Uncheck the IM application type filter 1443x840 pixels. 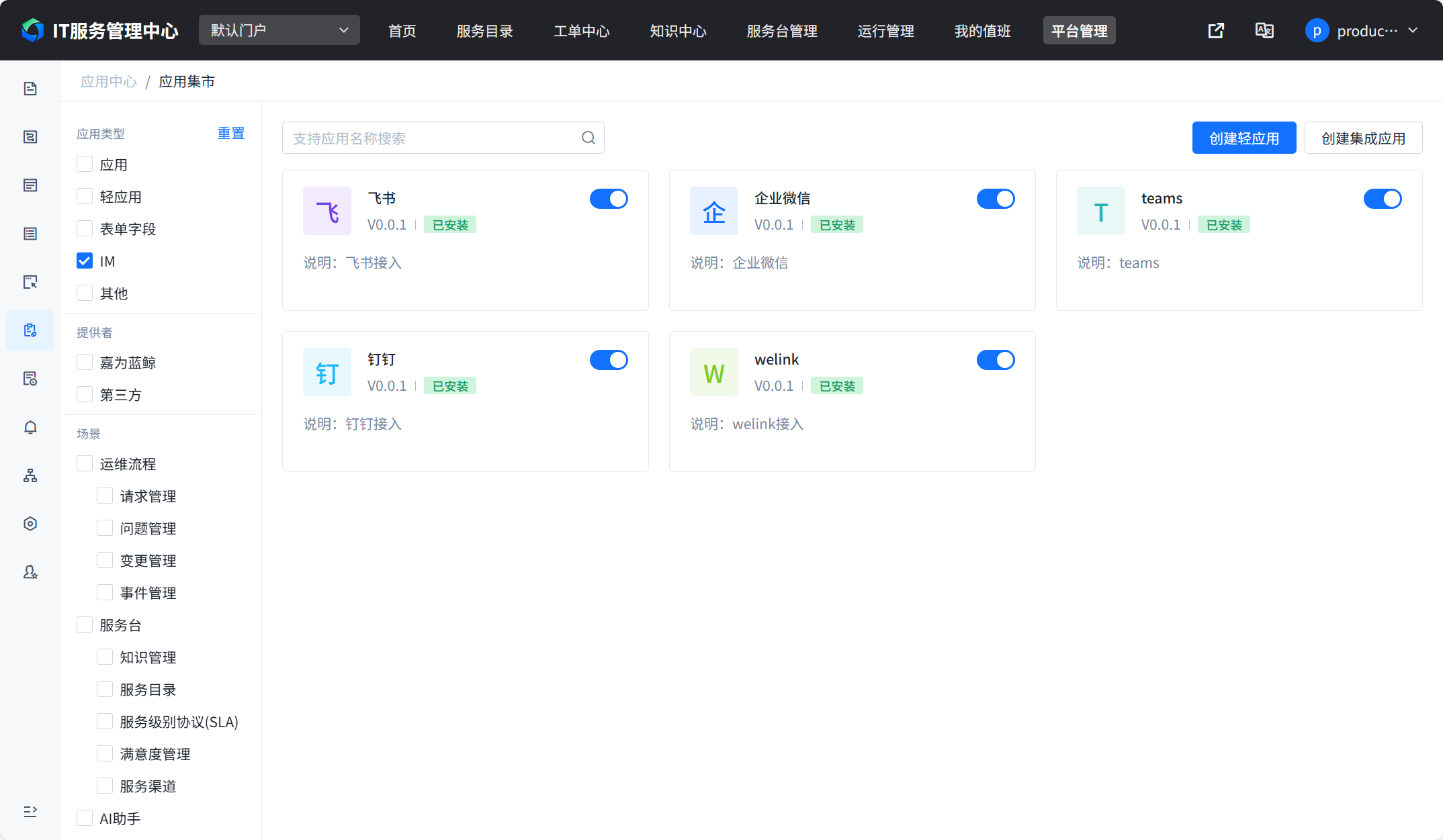pos(84,261)
